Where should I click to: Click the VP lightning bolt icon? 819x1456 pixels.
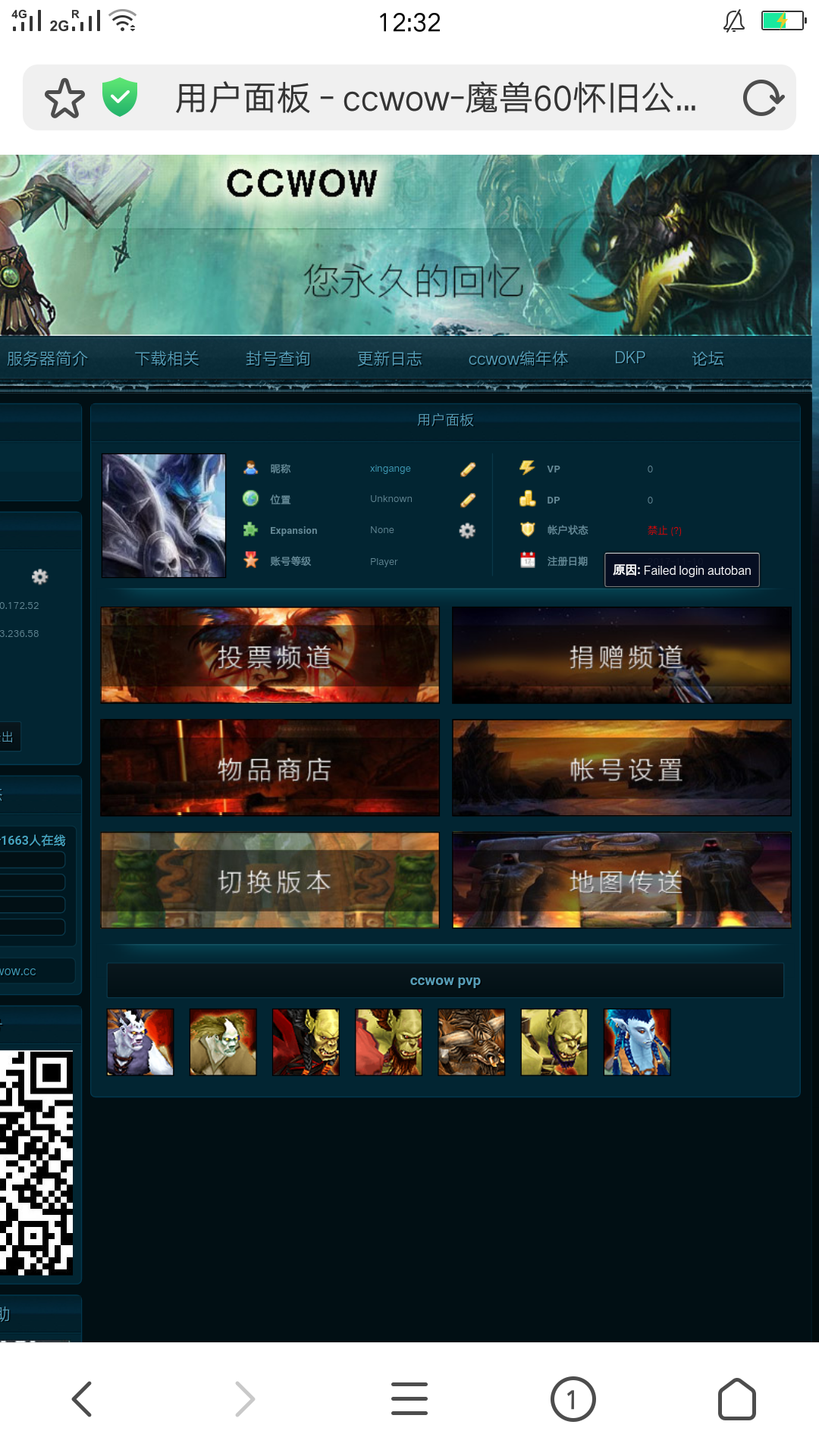point(527,468)
